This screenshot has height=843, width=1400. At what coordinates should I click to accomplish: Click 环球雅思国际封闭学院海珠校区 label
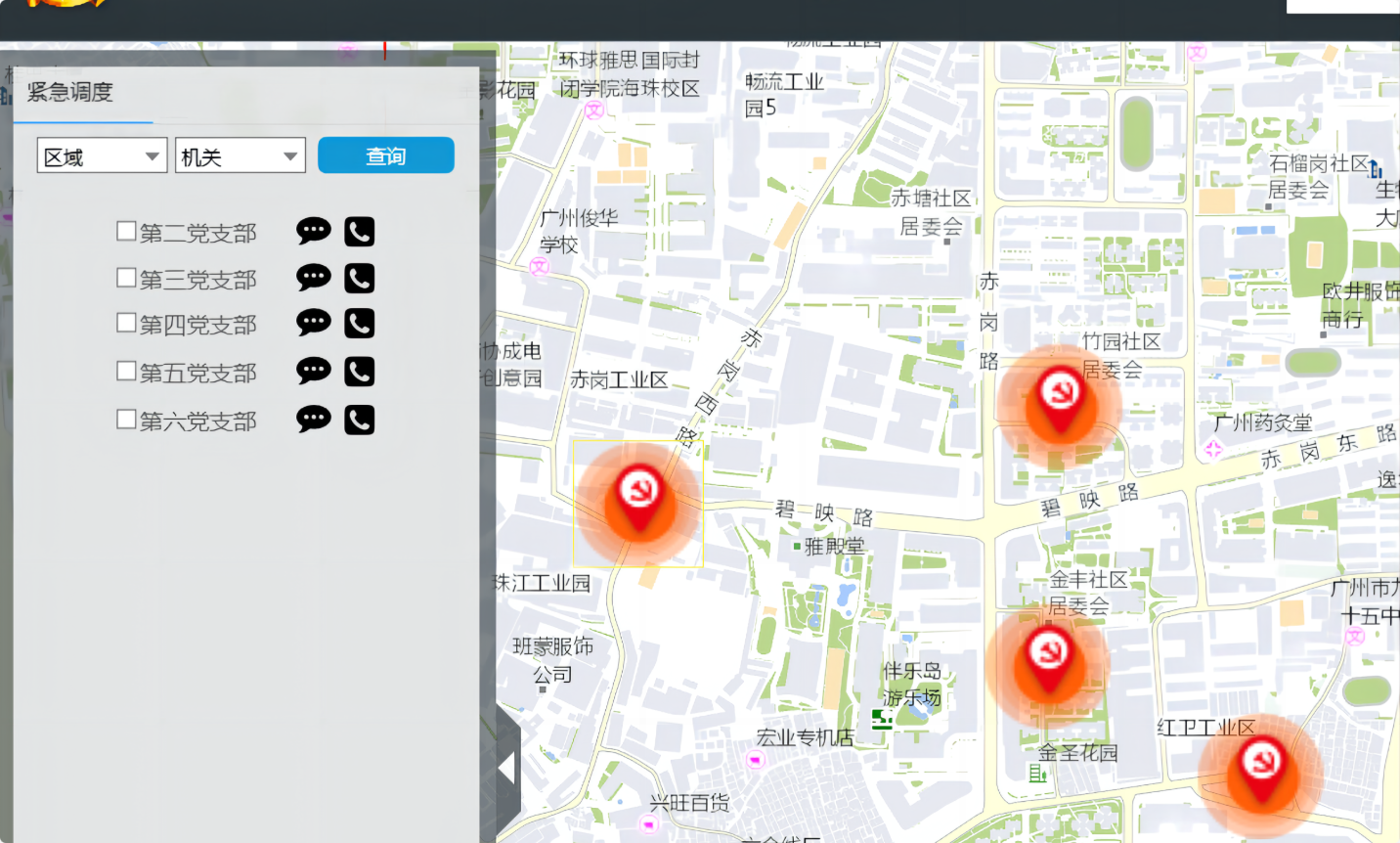pos(630,74)
